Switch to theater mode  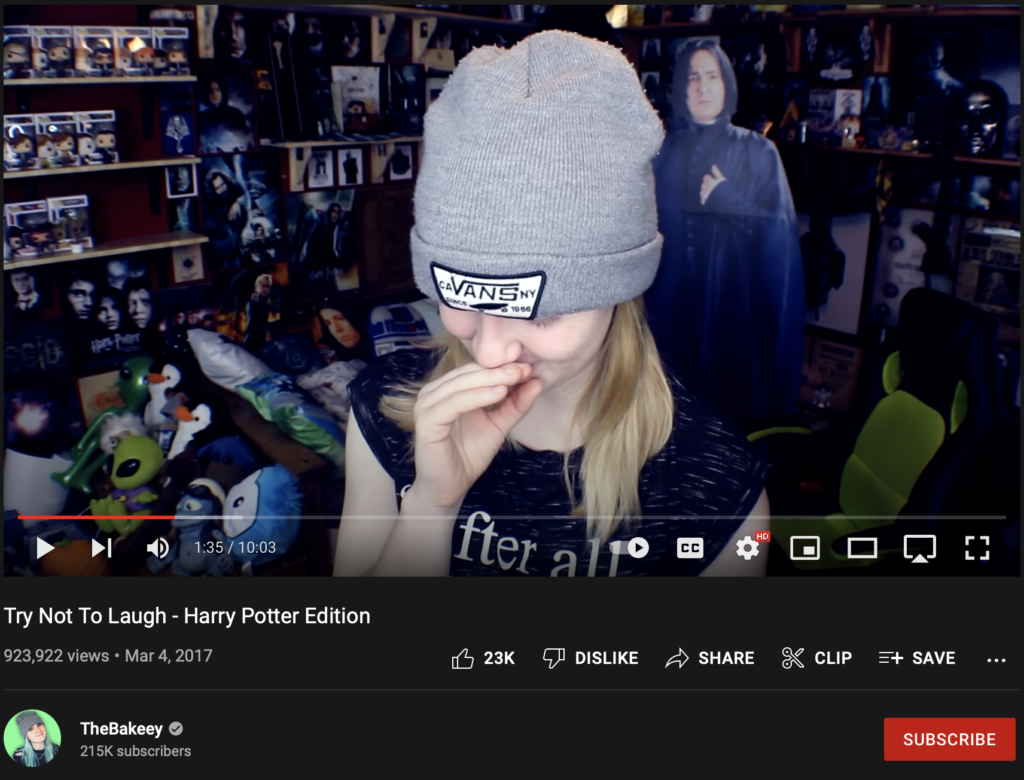(x=862, y=547)
